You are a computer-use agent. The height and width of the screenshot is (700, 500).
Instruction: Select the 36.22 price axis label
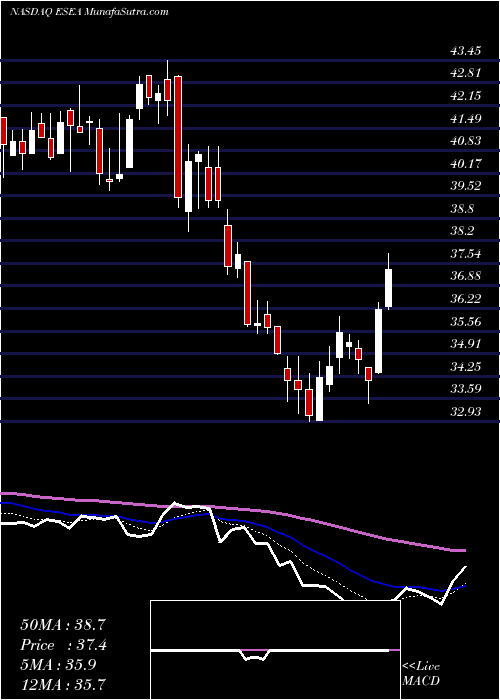coord(466,299)
